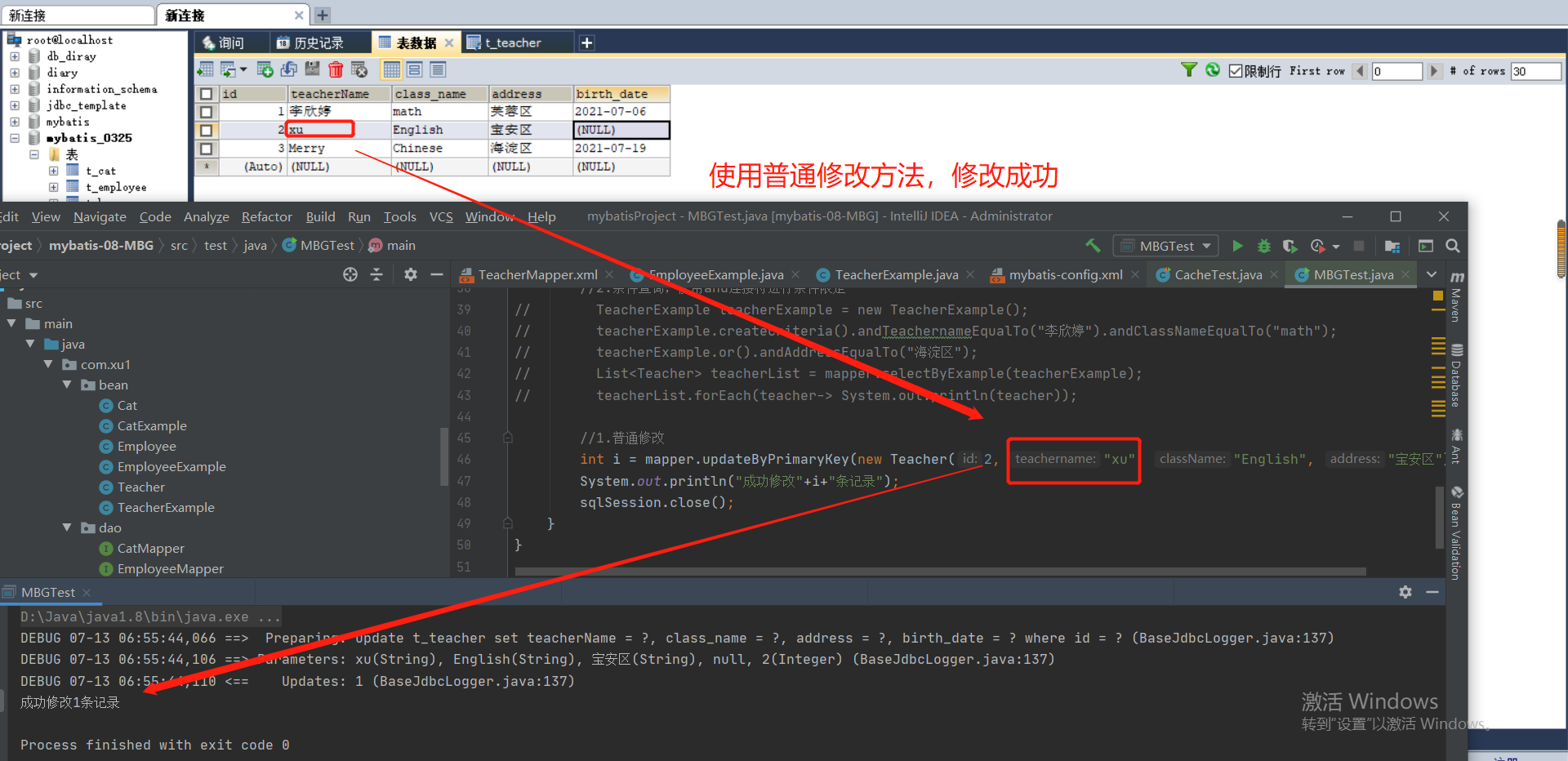Expand the db_diray database node
This screenshot has width=1568, height=761.
click(15, 56)
